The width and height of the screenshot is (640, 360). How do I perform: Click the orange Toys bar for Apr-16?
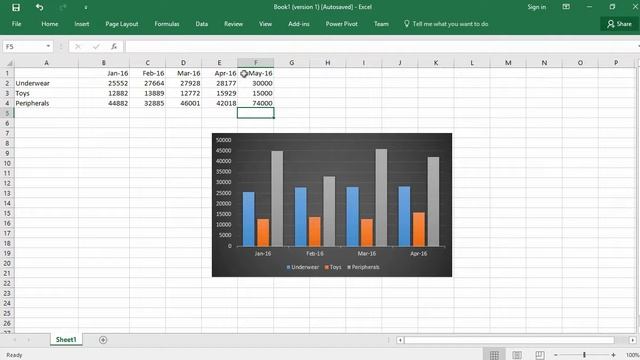tap(419, 229)
